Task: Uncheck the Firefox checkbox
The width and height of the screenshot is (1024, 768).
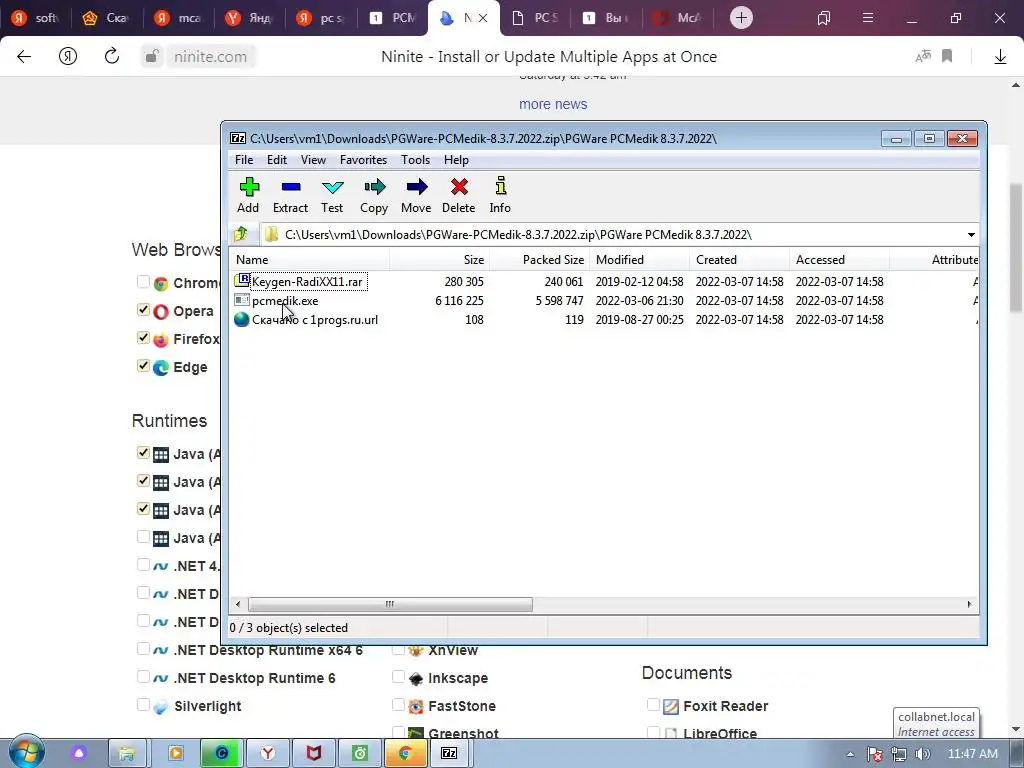Action: (143, 338)
